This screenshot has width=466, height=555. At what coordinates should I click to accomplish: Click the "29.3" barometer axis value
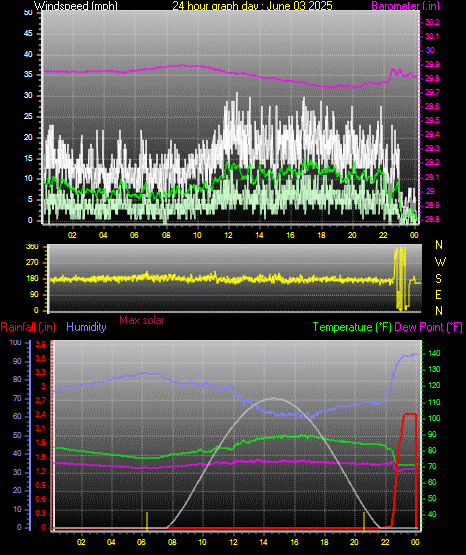click(432, 148)
